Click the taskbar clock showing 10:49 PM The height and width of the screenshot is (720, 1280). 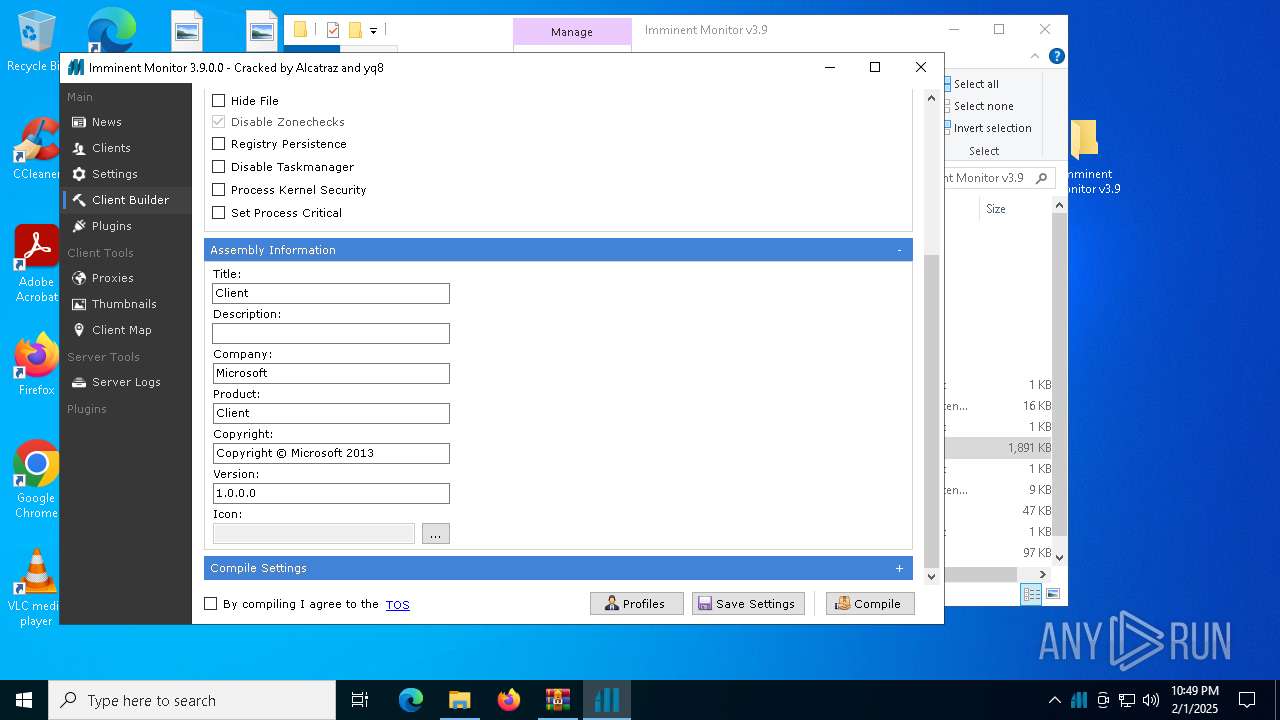1195,700
